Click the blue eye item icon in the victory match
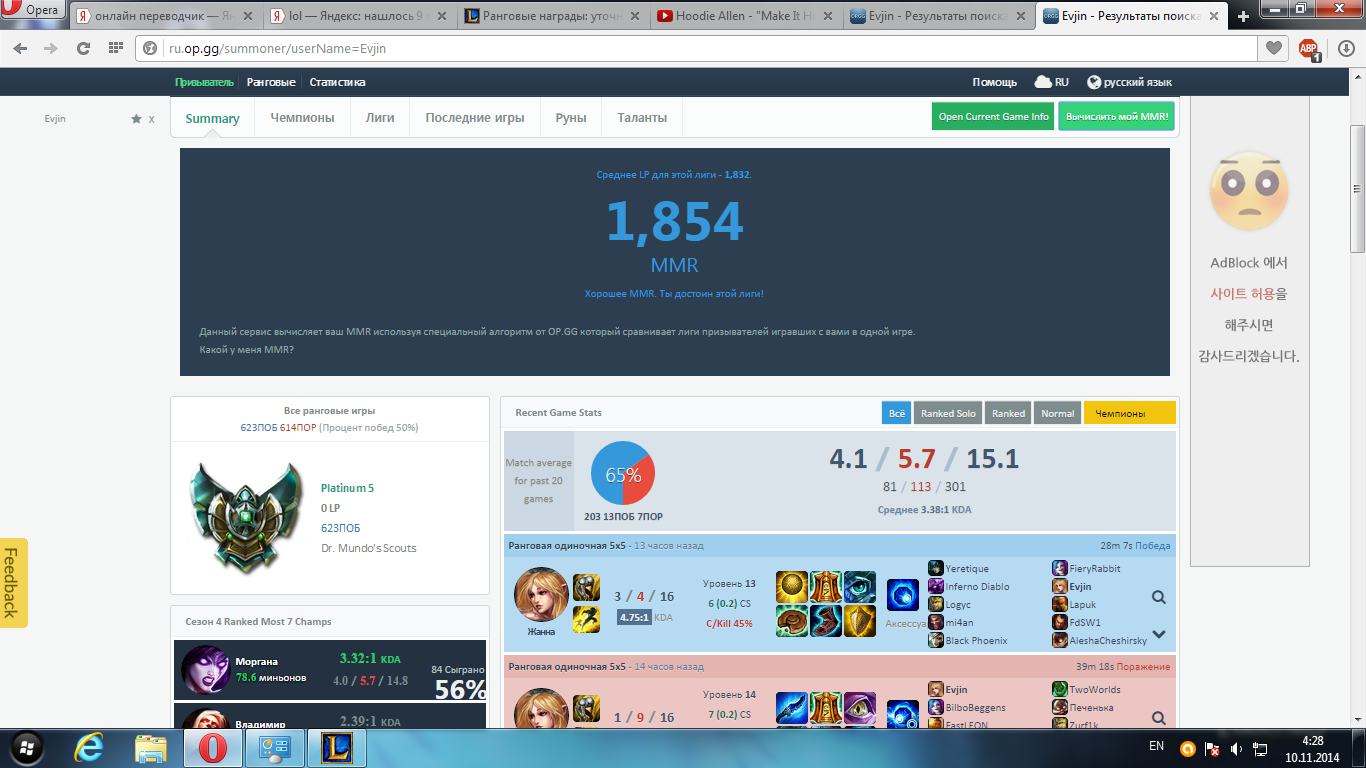The height and width of the screenshot is (768, 1366). [860, 587]
